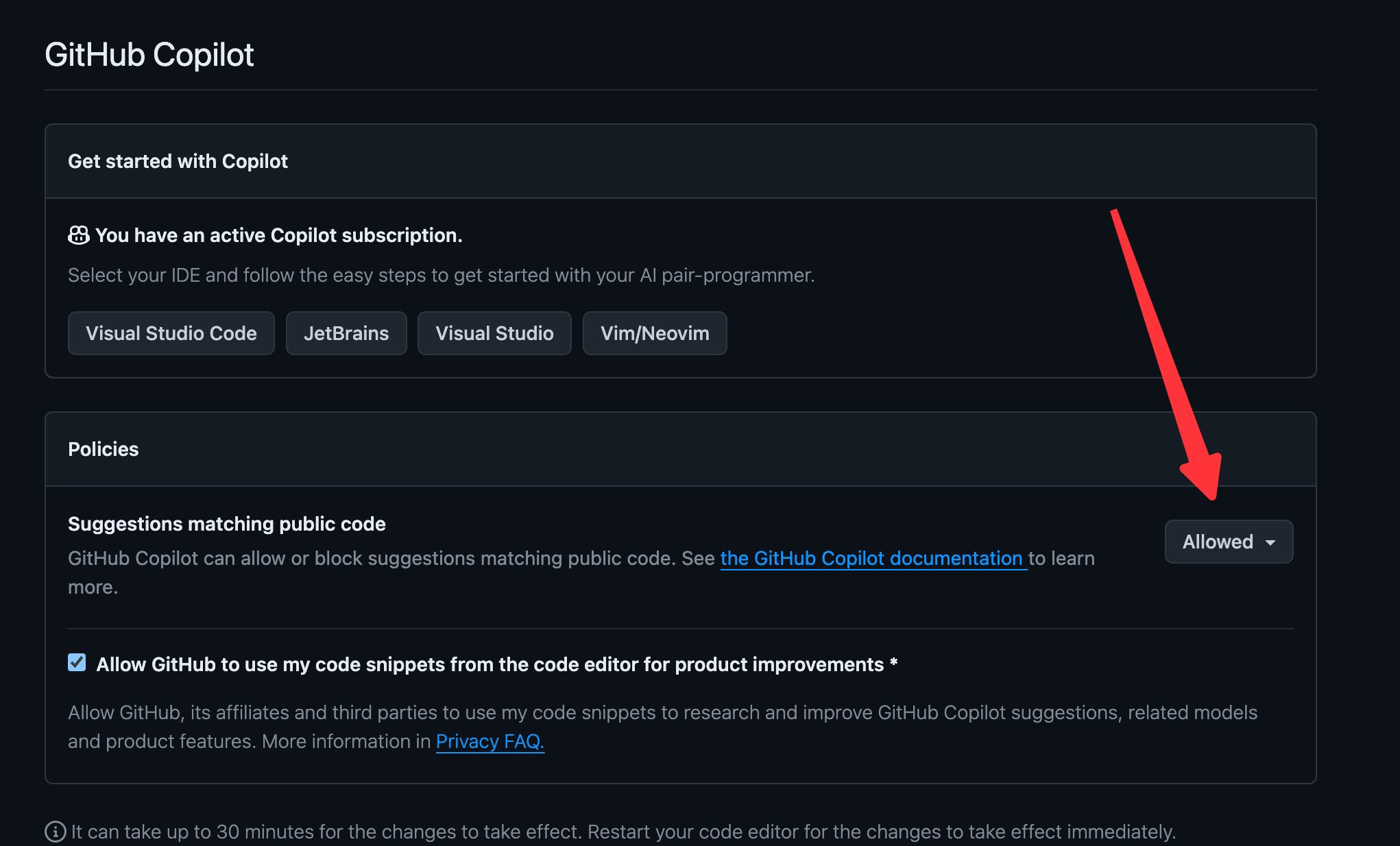Click the Copilot logo icon beside subscription text
Viewport: 1400px width, 846px height.
tap(79, 235)
